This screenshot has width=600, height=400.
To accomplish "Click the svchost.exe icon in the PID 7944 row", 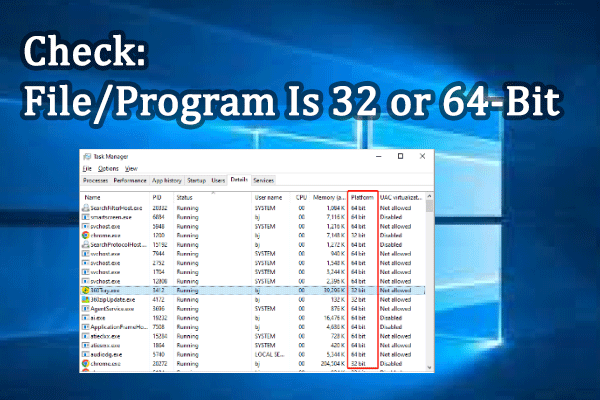I will [x=86, y=254].
